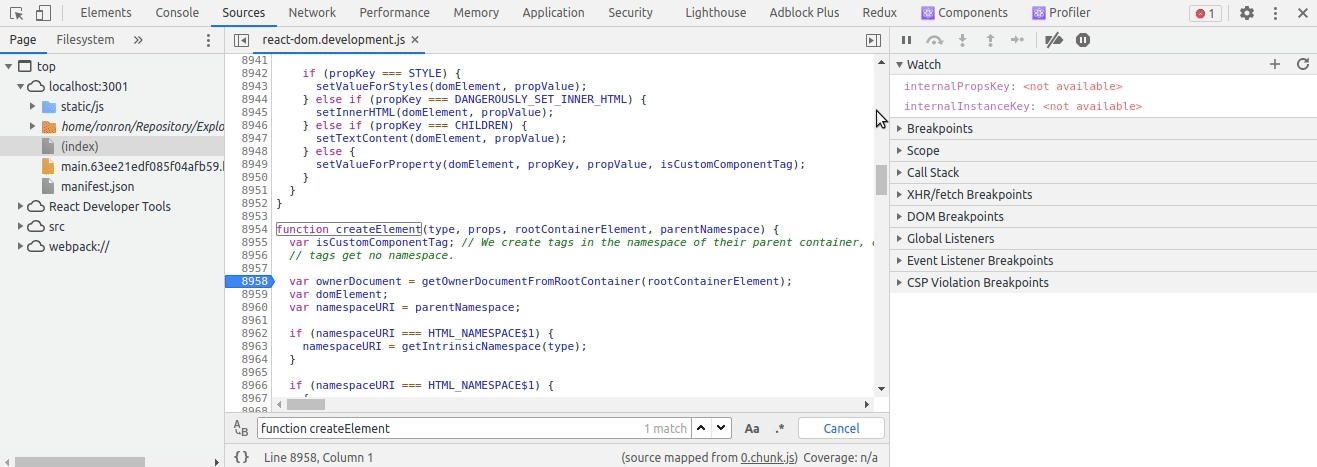The width and height of the screenshot is (1317, 467).
Task: Expand React Developer Tools node
Action: (x=21, y=206)
